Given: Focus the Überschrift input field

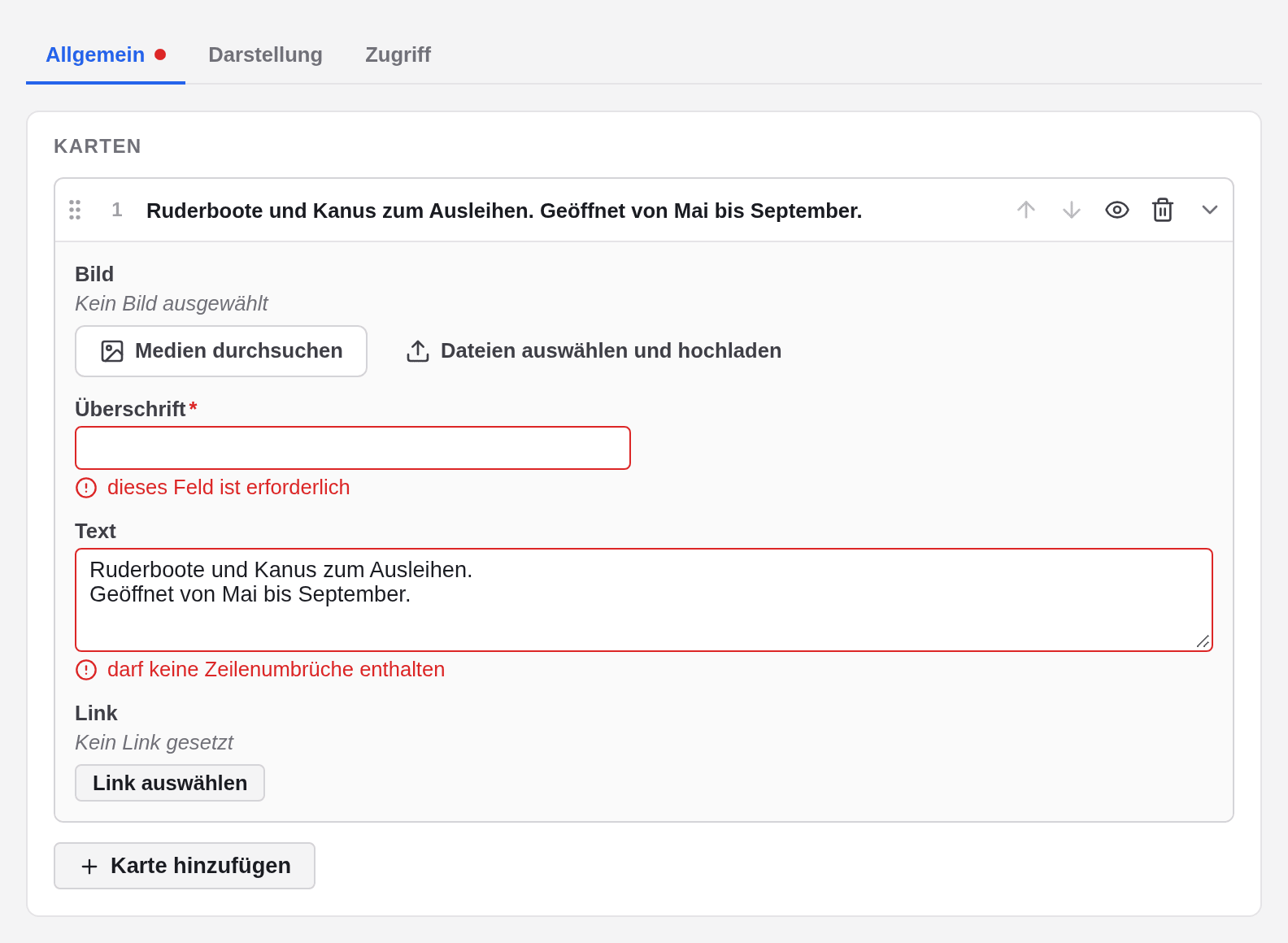Looking at the screenshot, I should click(353, 448).
